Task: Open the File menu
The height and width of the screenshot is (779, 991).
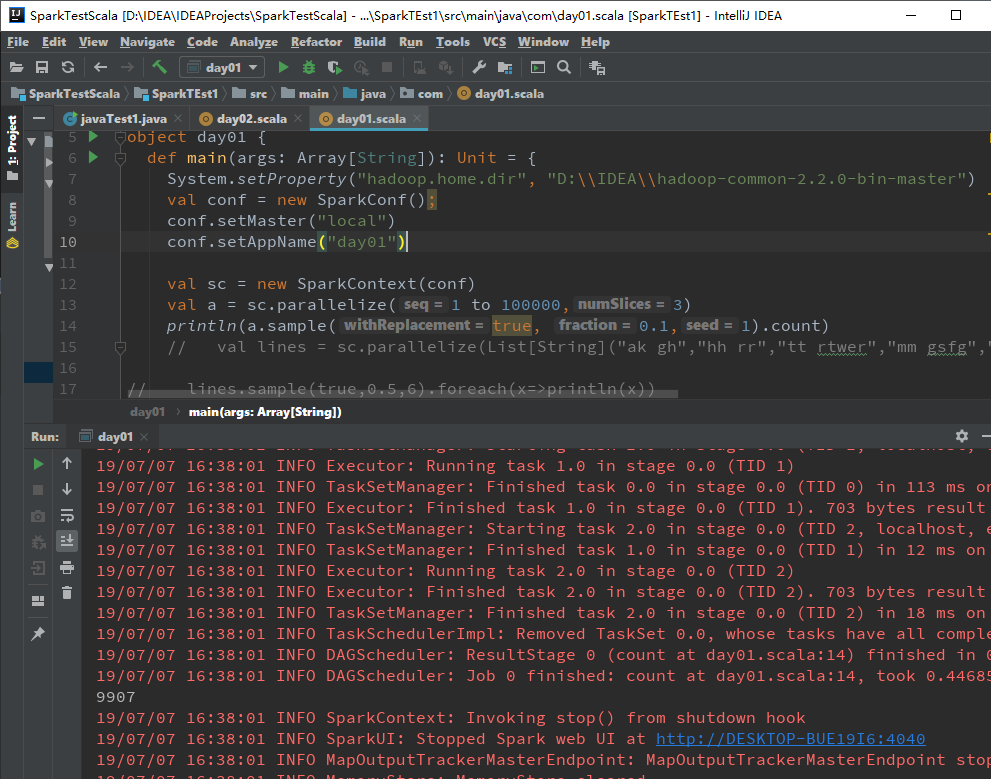Action: click(18, 42)
